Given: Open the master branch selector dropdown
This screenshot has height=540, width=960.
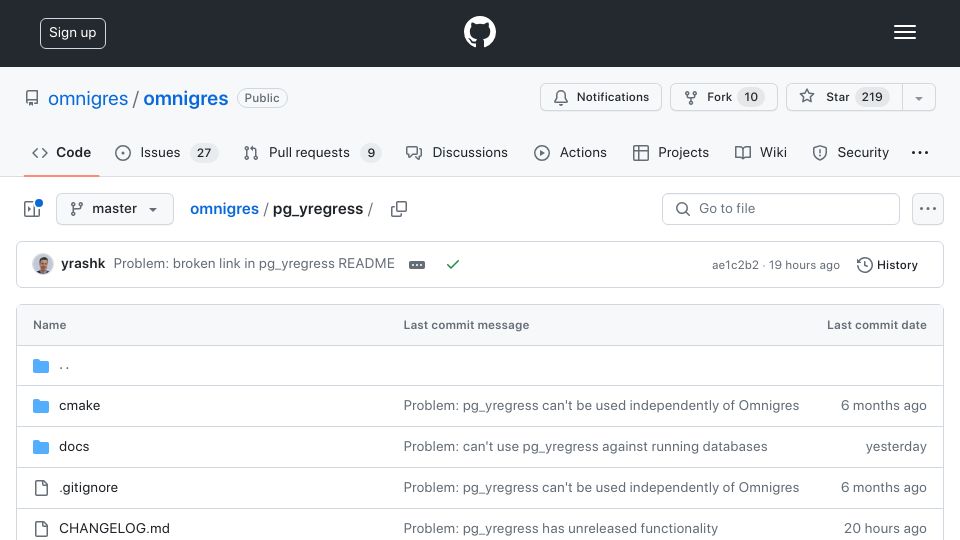Looking at the screenshot, I should (x=115, y=209).
